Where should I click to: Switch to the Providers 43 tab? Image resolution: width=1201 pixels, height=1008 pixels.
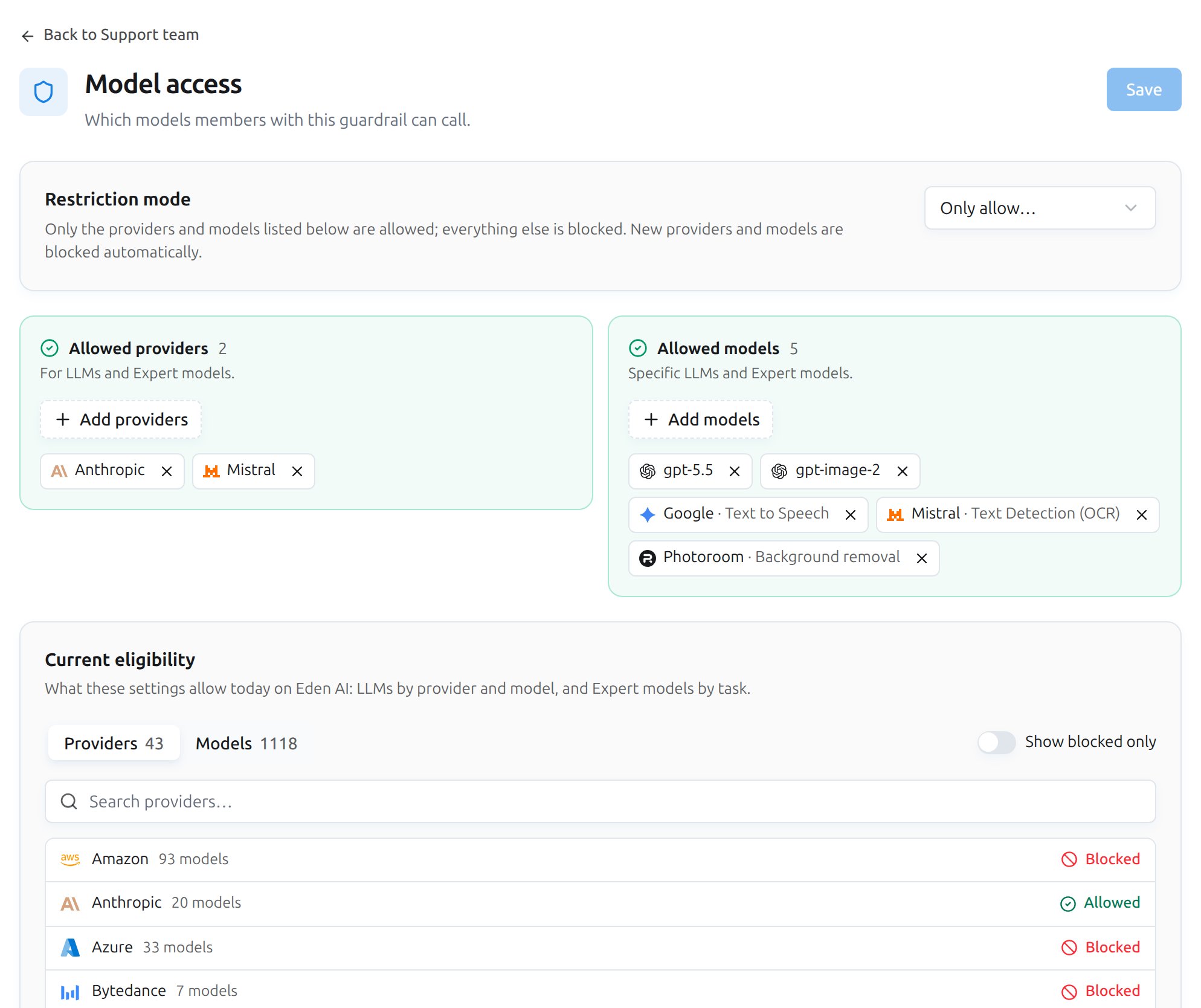tap(114, 743)
